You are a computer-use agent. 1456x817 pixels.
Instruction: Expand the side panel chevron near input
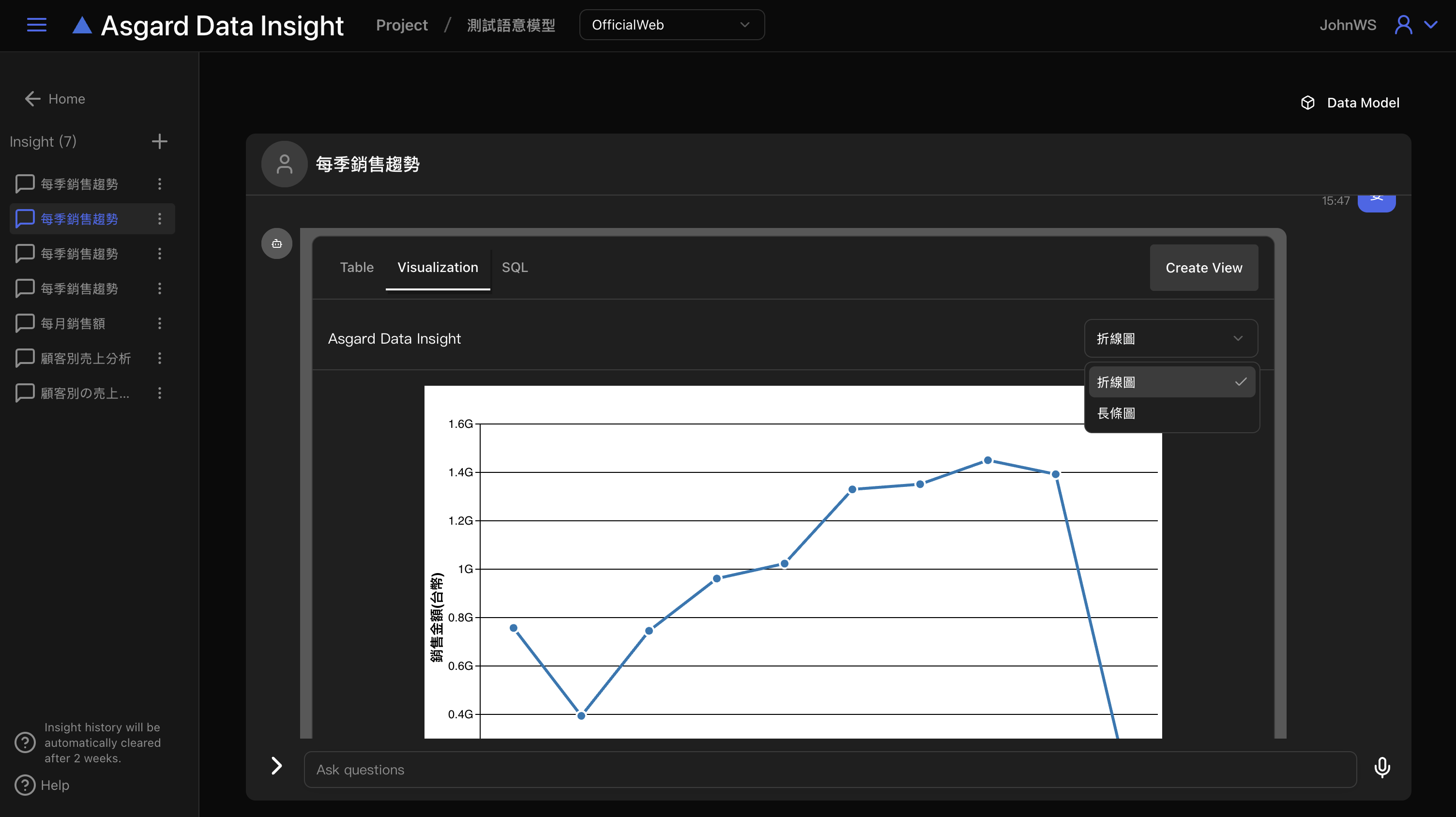coord(276,766)
